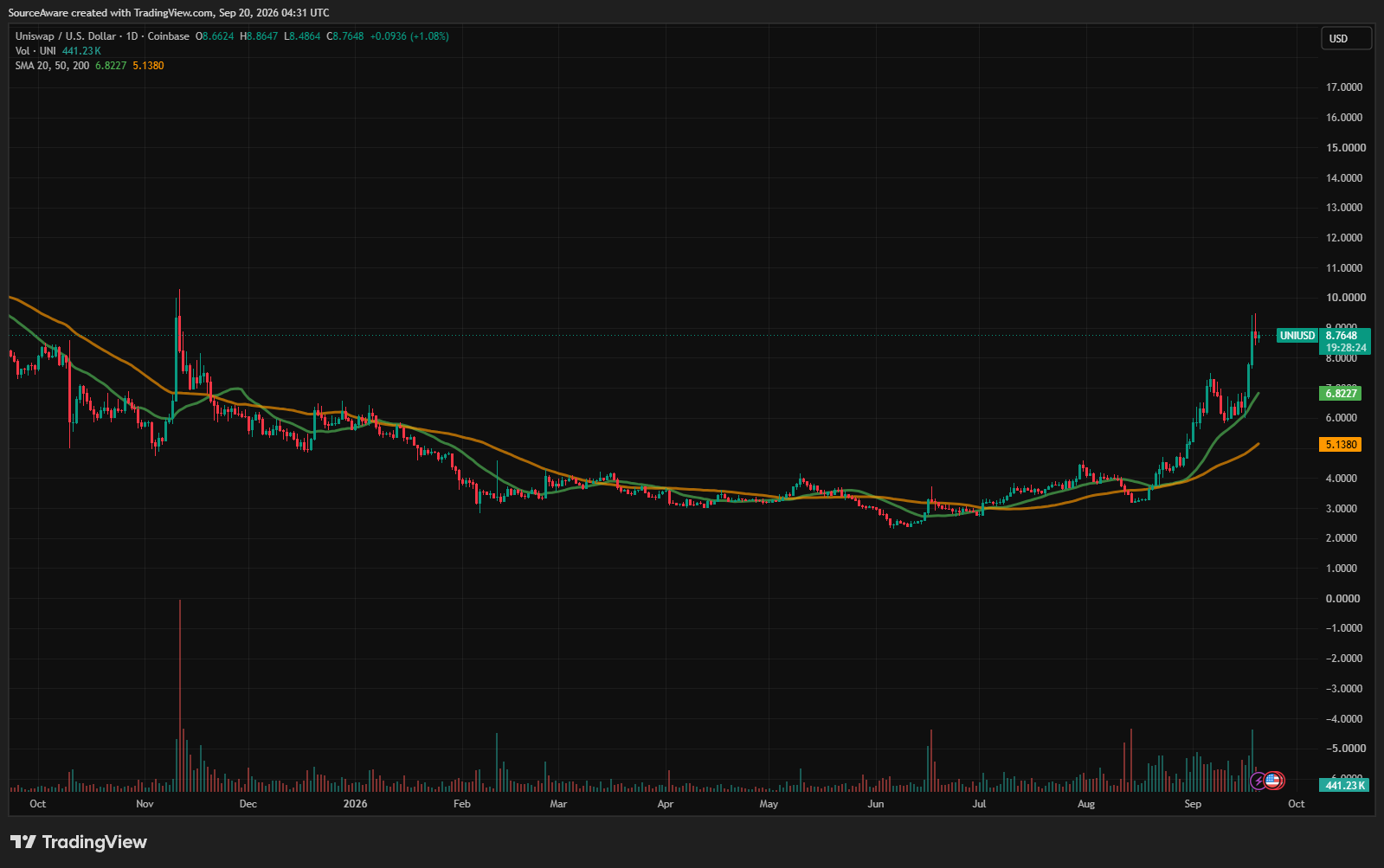Click the 16.0000 price scale label
The width and height of the screenshot is (1384, 868).
click(x=1344, y=118)
